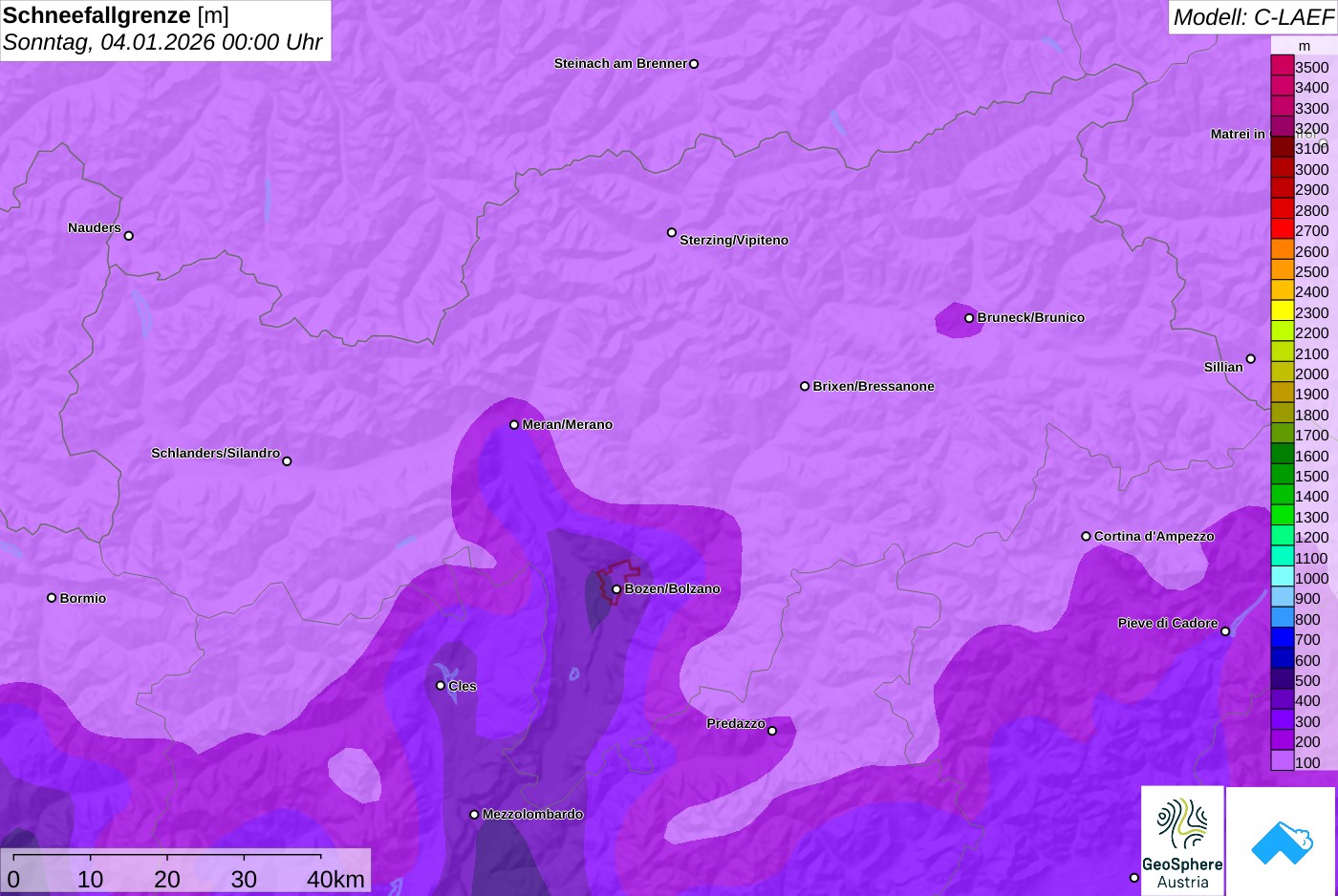Click the Schneefallgrenze [m] title text
Screen dimensions: 1338x896
tap(116, 15)
